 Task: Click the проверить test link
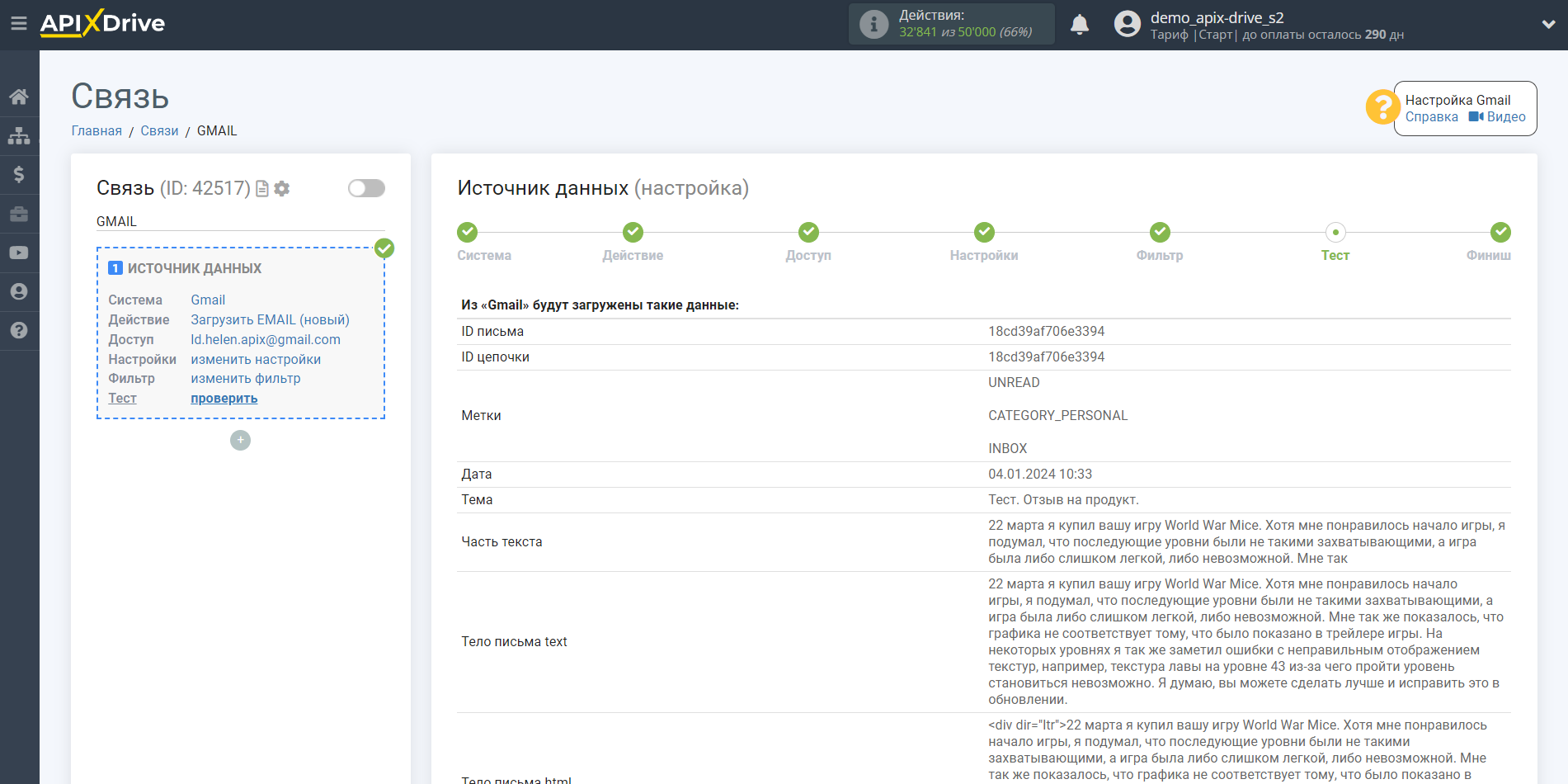click(x=224, y=399)
